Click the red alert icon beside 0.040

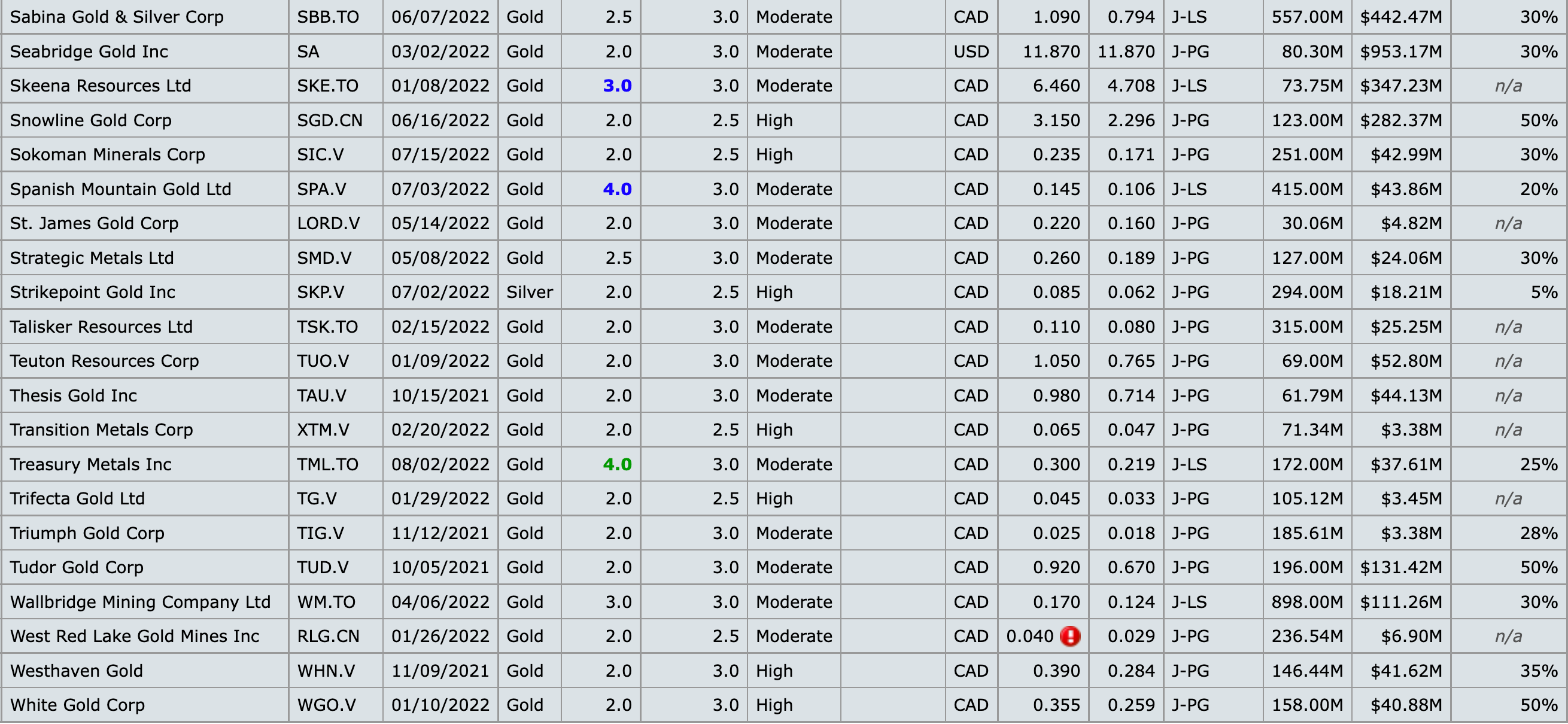1069,637
